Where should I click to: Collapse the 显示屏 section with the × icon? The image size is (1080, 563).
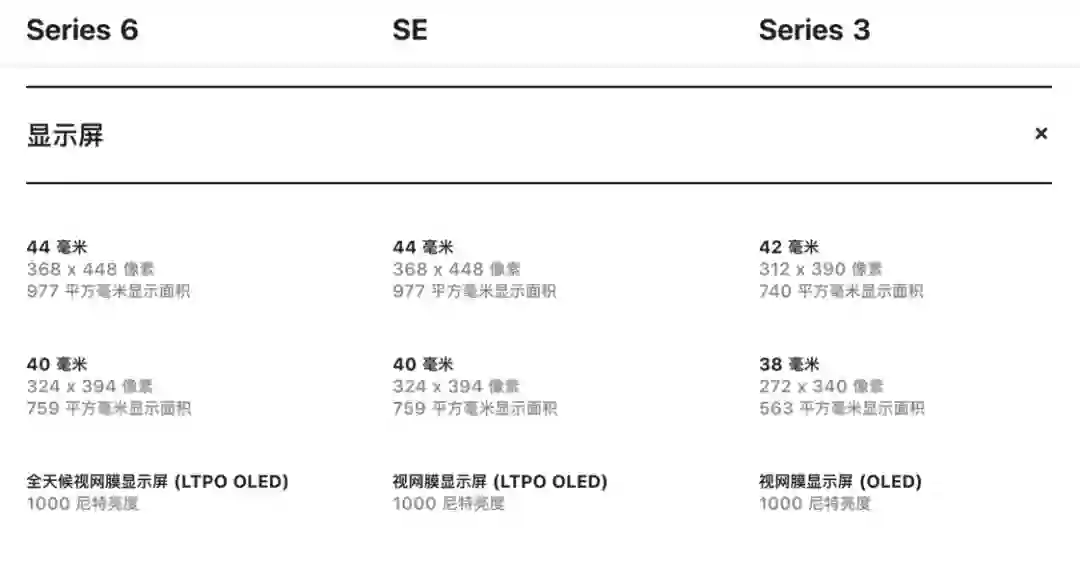(x=1041, y=134)
